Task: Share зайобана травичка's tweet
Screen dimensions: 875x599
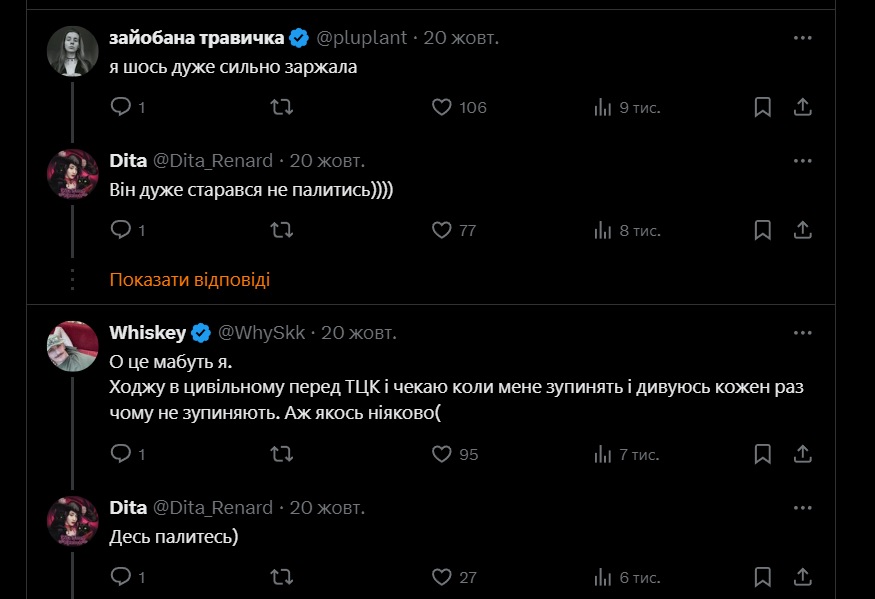Action: pyautogui.click(x=802, y=107)
